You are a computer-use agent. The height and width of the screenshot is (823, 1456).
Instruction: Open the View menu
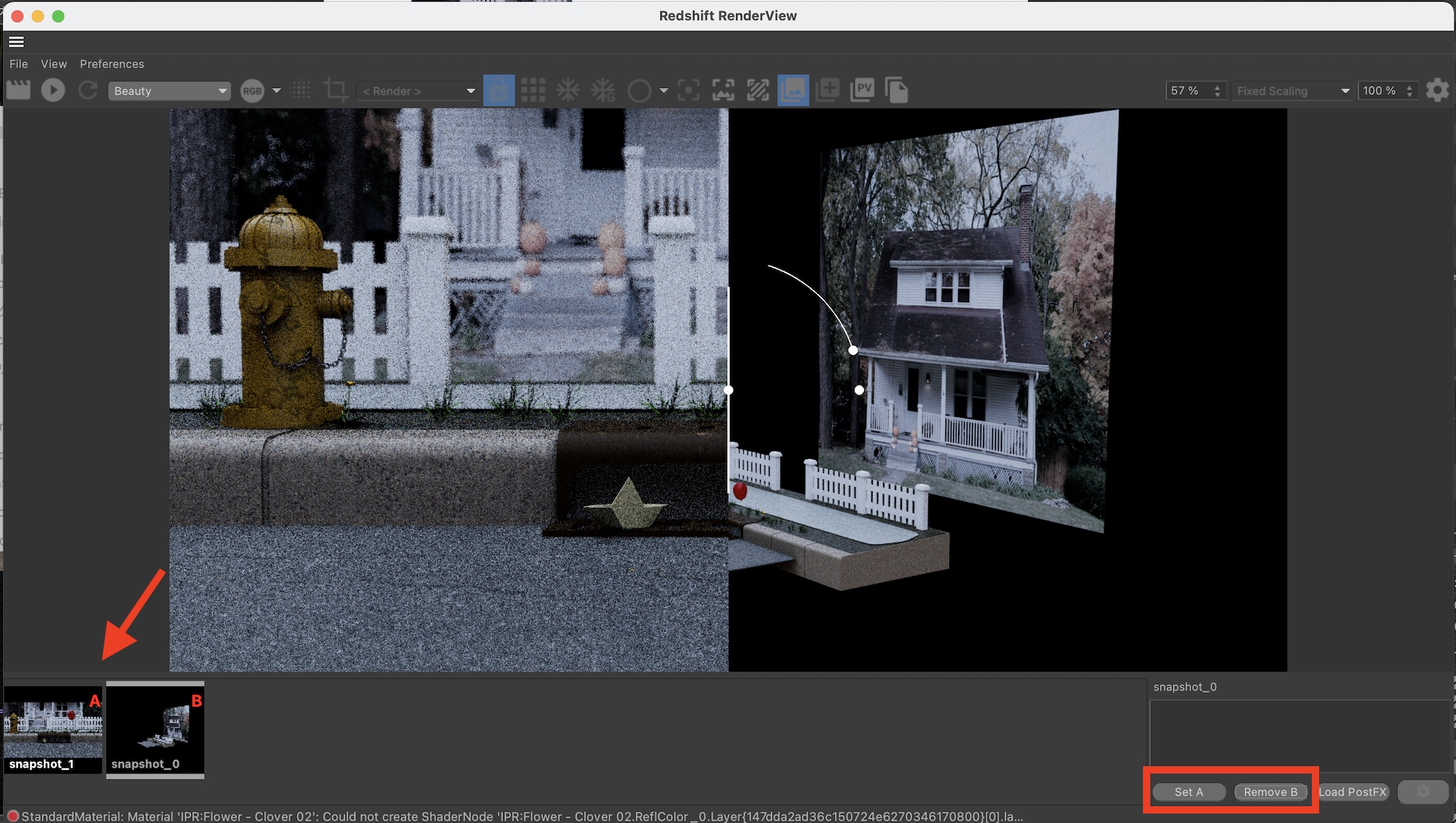54,64
